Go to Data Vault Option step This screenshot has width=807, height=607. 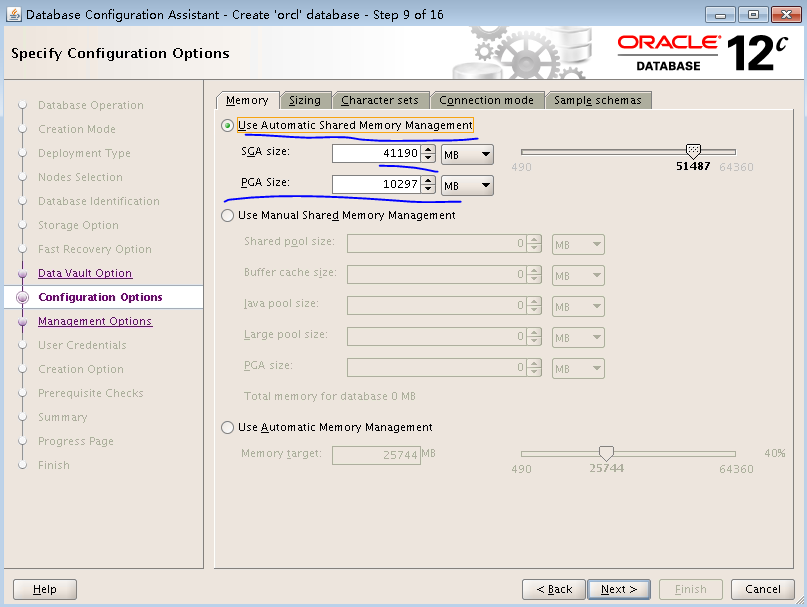[85, 273]
